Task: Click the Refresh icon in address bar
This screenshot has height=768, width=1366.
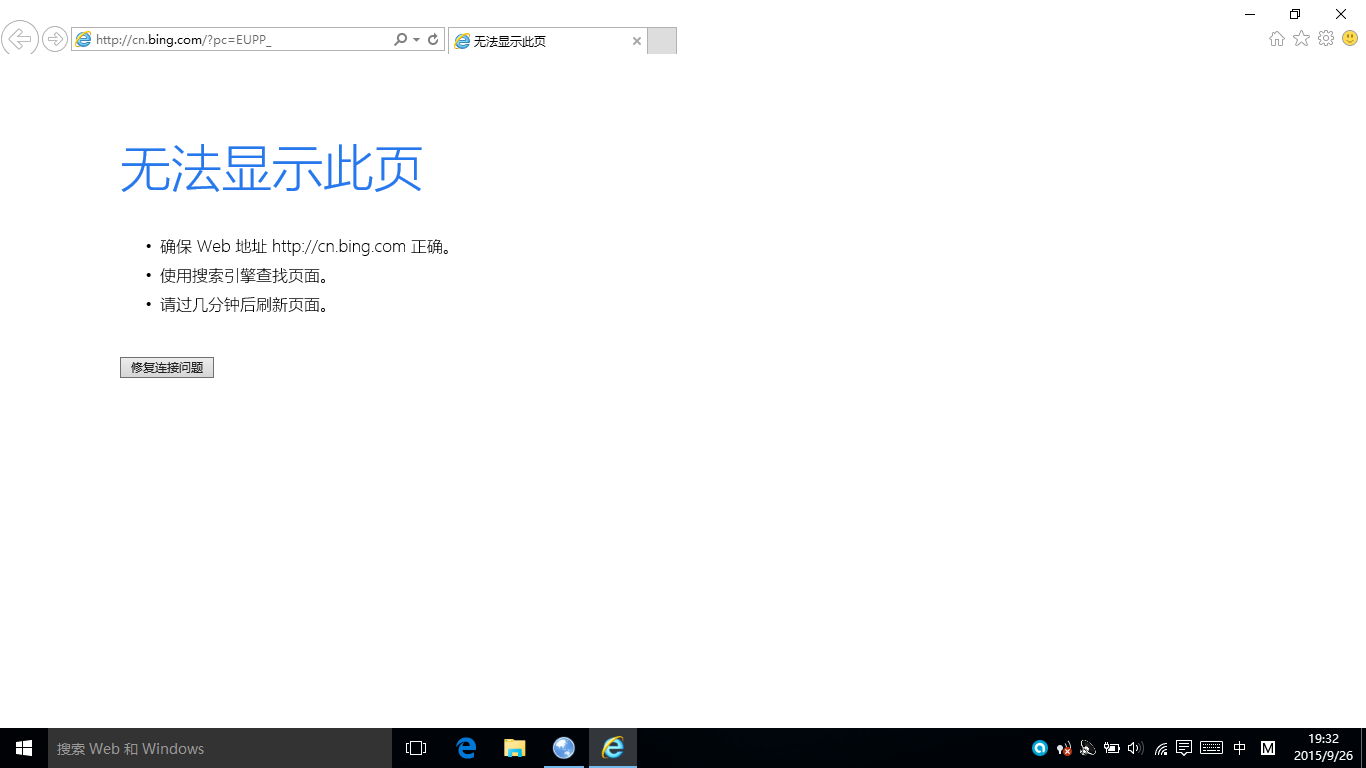Action: tap(433, 40)
